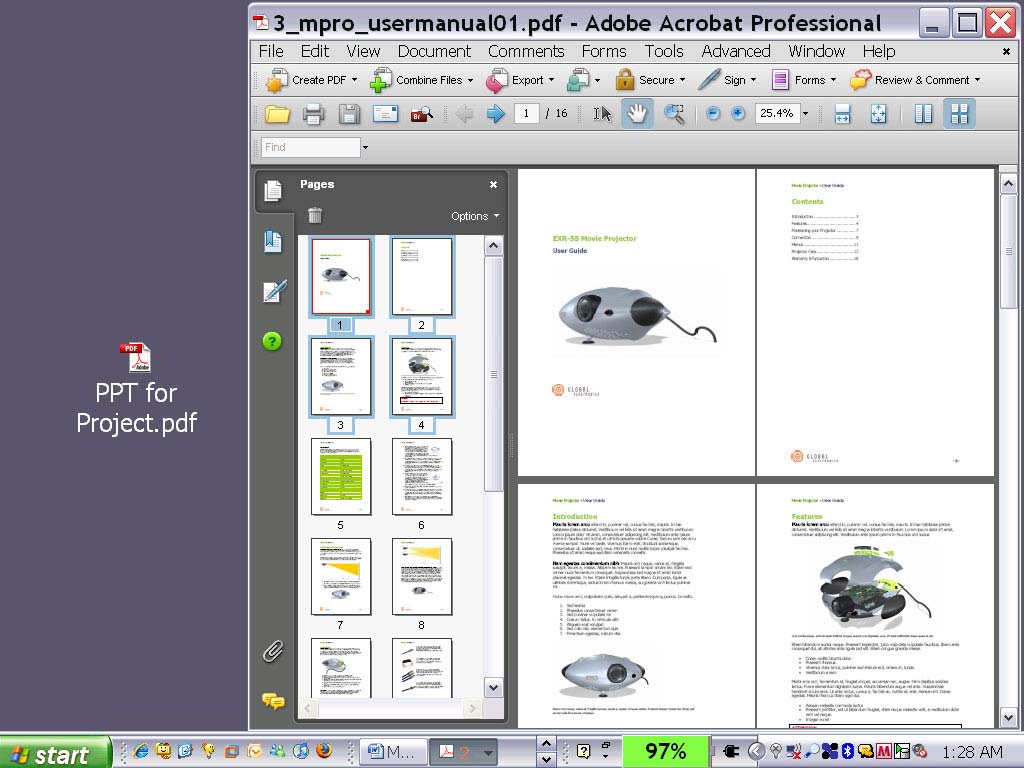Toggle the Pages panel tab

[x=273, y=191]
